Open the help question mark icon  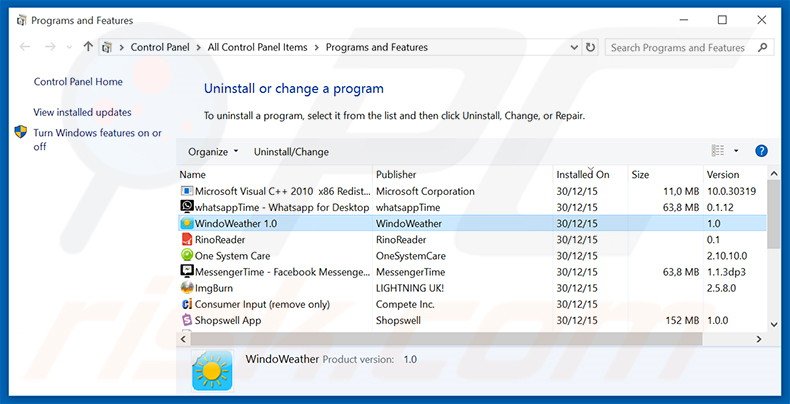(761, 151)
